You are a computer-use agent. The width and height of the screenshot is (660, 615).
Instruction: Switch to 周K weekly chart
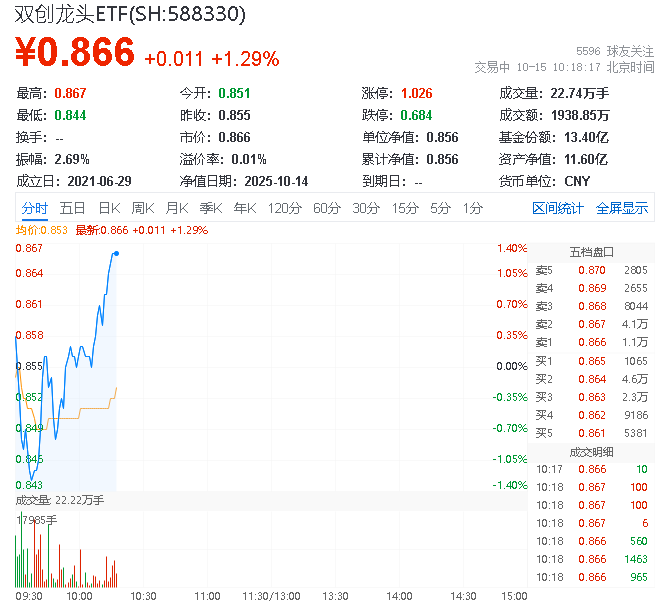coord(143,208)
